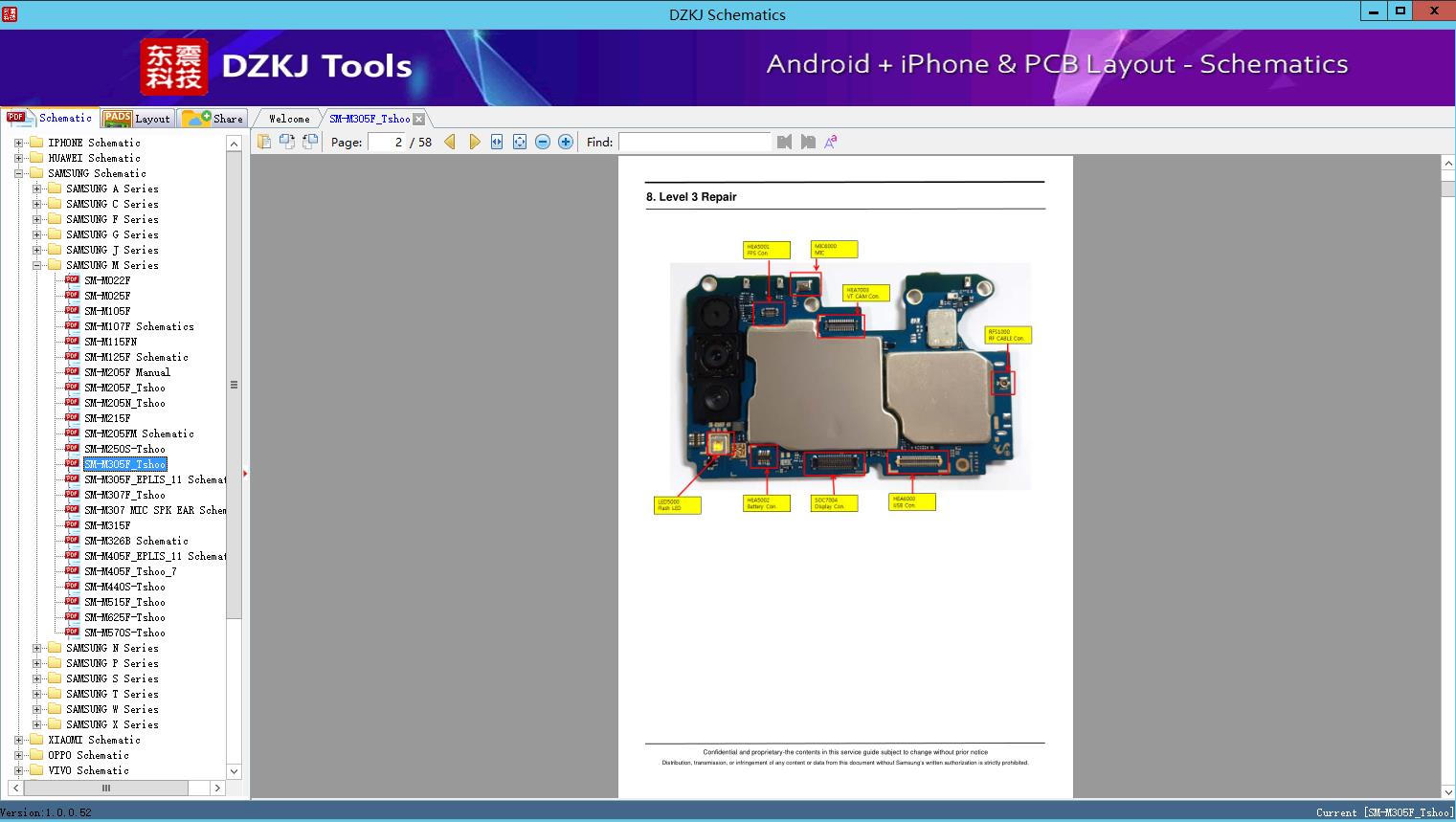Click the red sidebar collapse arrow
This screenshot has height=822, width=1456.
(x=245, y=473)
